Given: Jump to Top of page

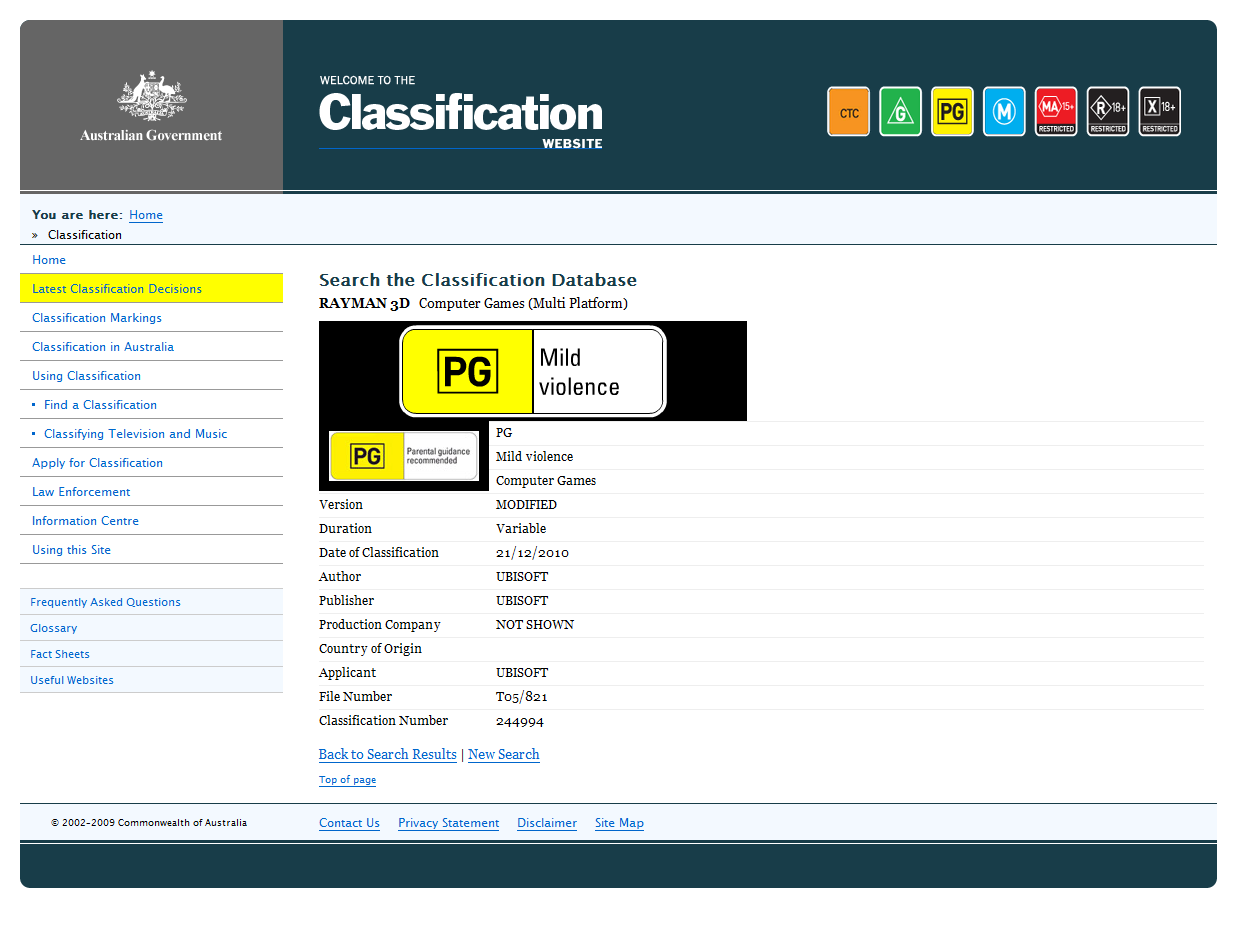Looking at the screenshot, I should click(x=347, y=780).
